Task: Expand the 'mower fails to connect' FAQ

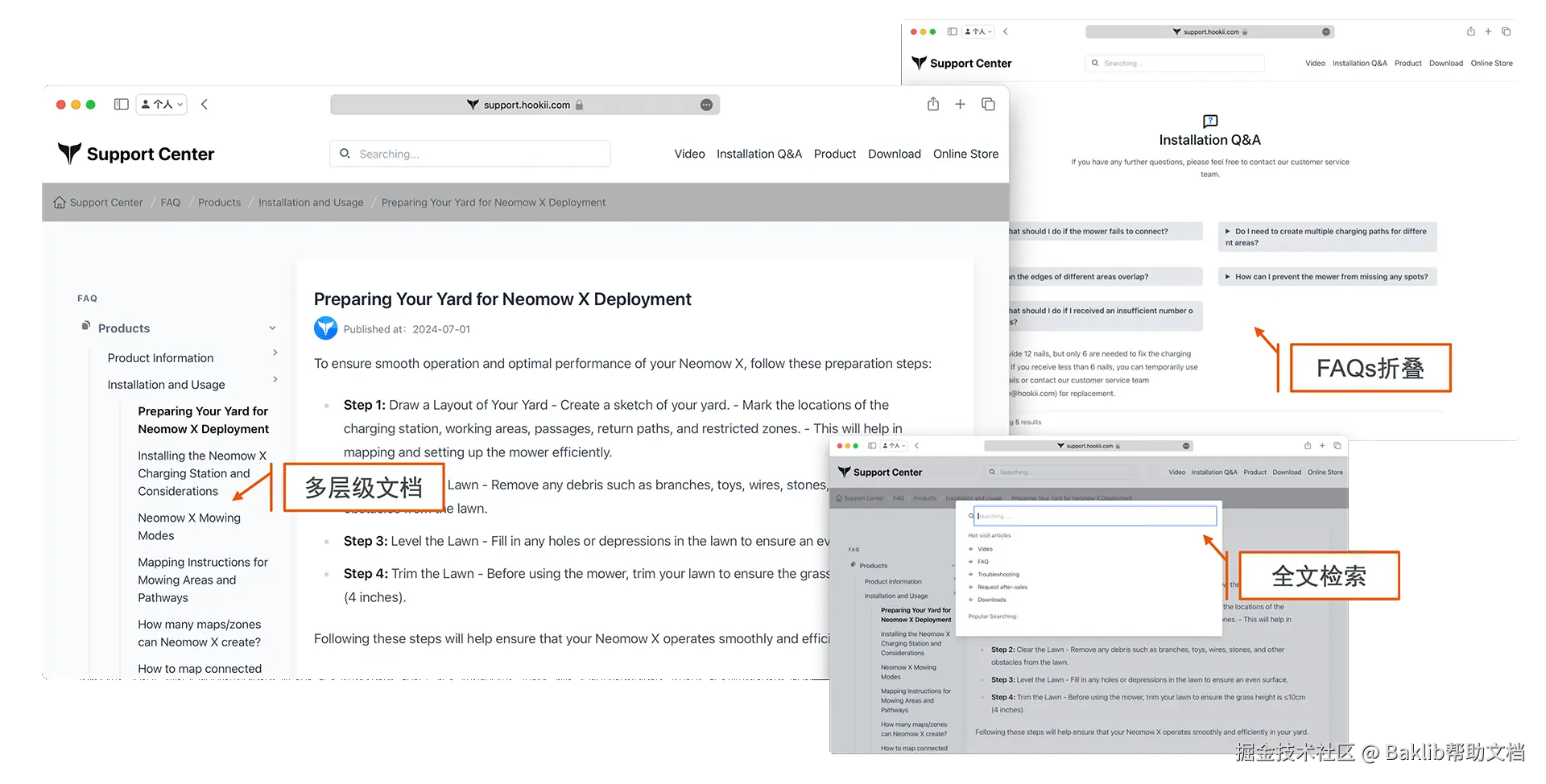Action: coord(1105,231)
